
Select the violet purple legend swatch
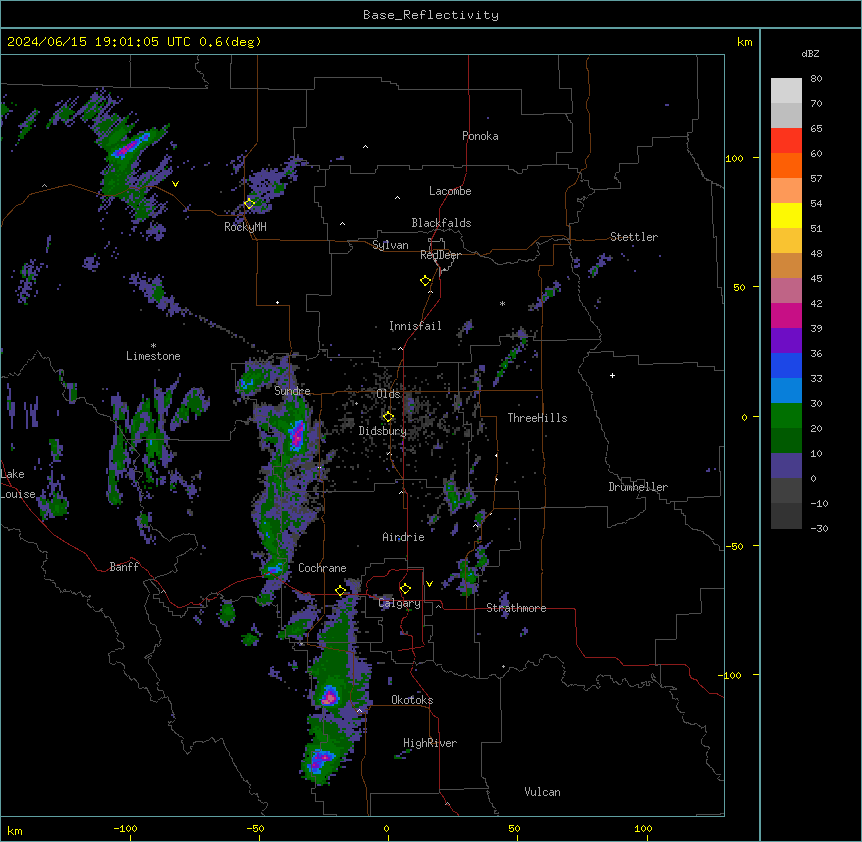coord(786,341)
